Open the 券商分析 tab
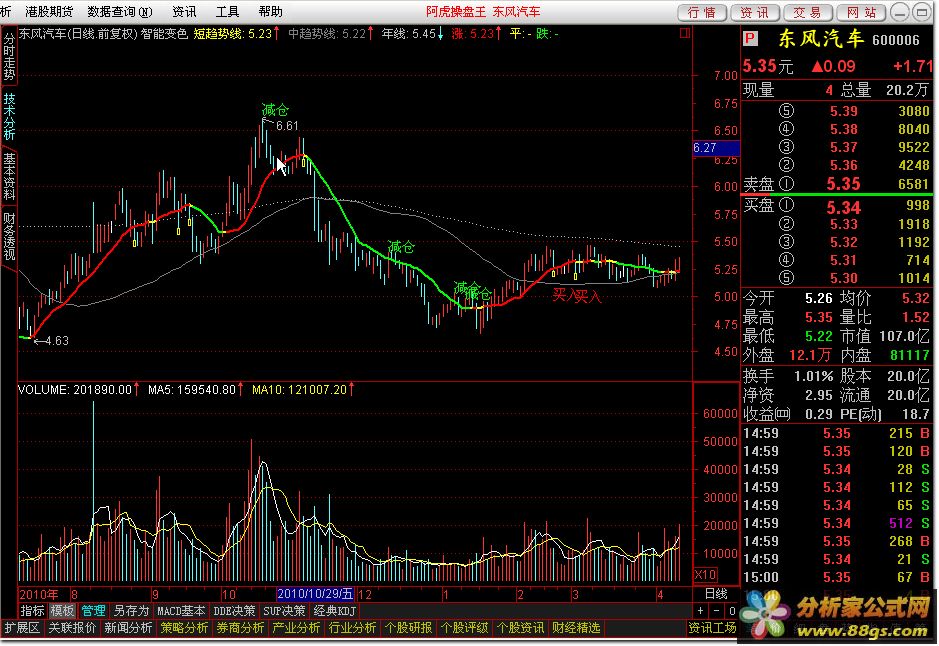Screen dimensions: 939x646 [240, 627]
